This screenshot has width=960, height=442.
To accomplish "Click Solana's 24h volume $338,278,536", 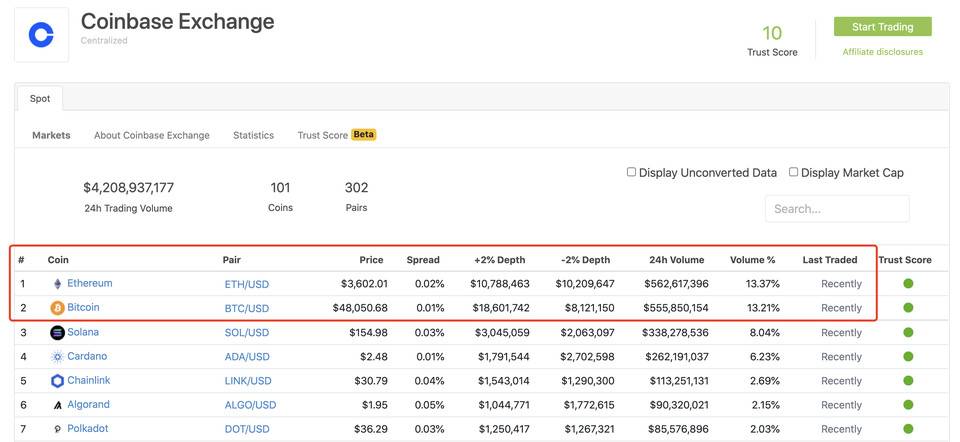I will (675, 332).
